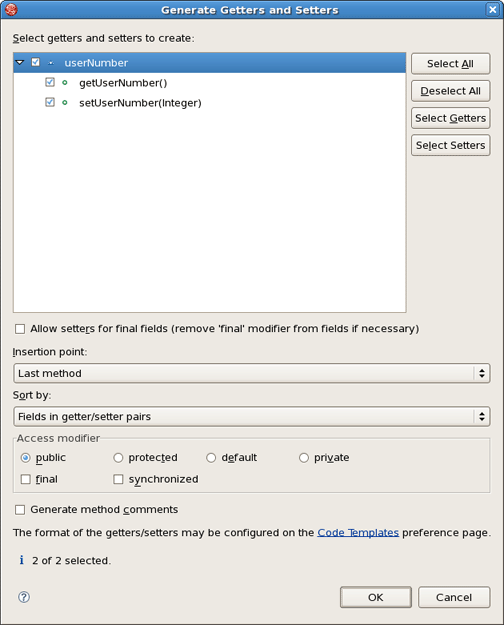Screen dimensions: 504x625
Task: Uncheck the getUserNumber() checkbox
Action: click(50, 82)
